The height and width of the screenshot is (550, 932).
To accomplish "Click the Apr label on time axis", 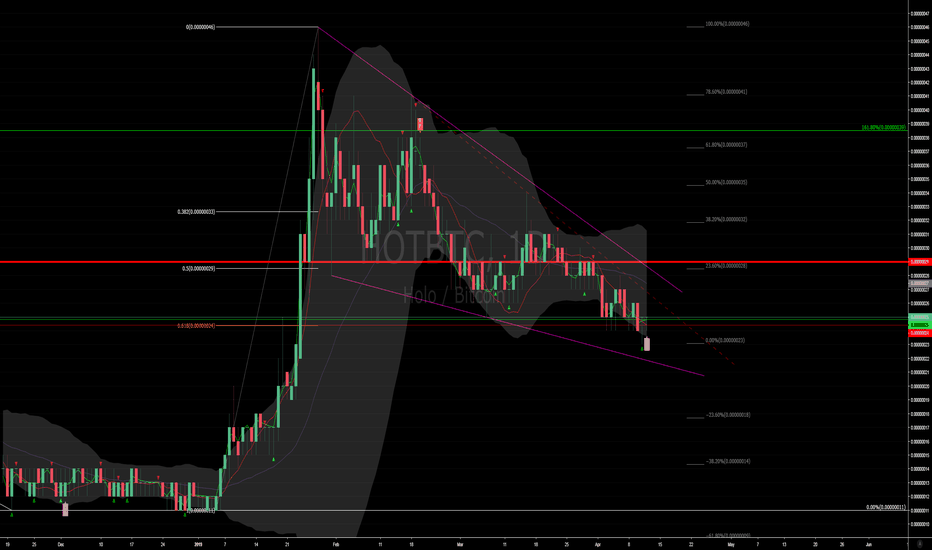I will [597, 544].
